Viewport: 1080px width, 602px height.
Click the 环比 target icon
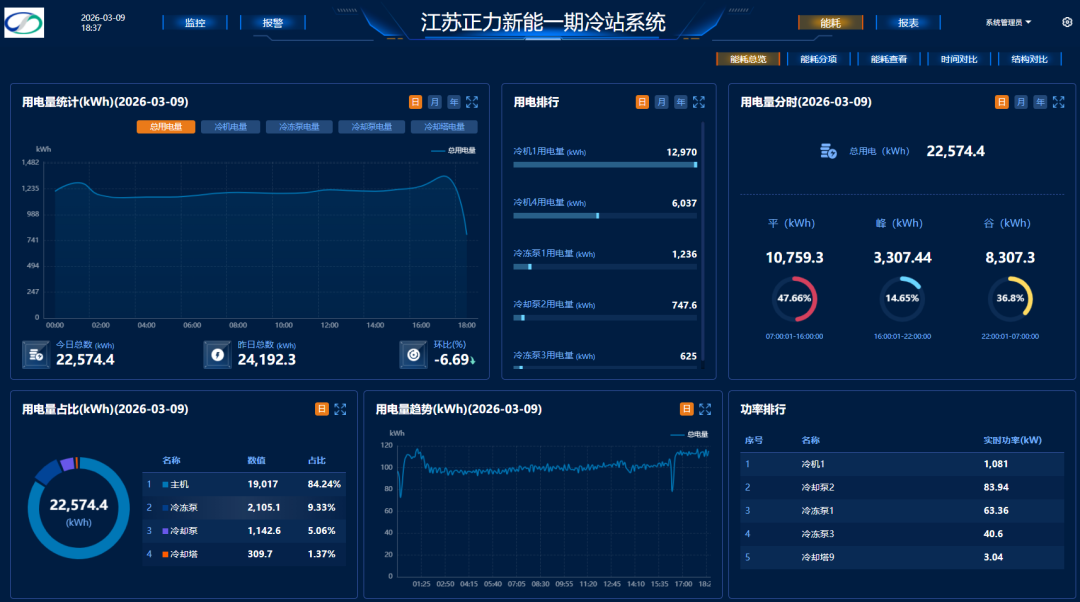coord(412,353)
